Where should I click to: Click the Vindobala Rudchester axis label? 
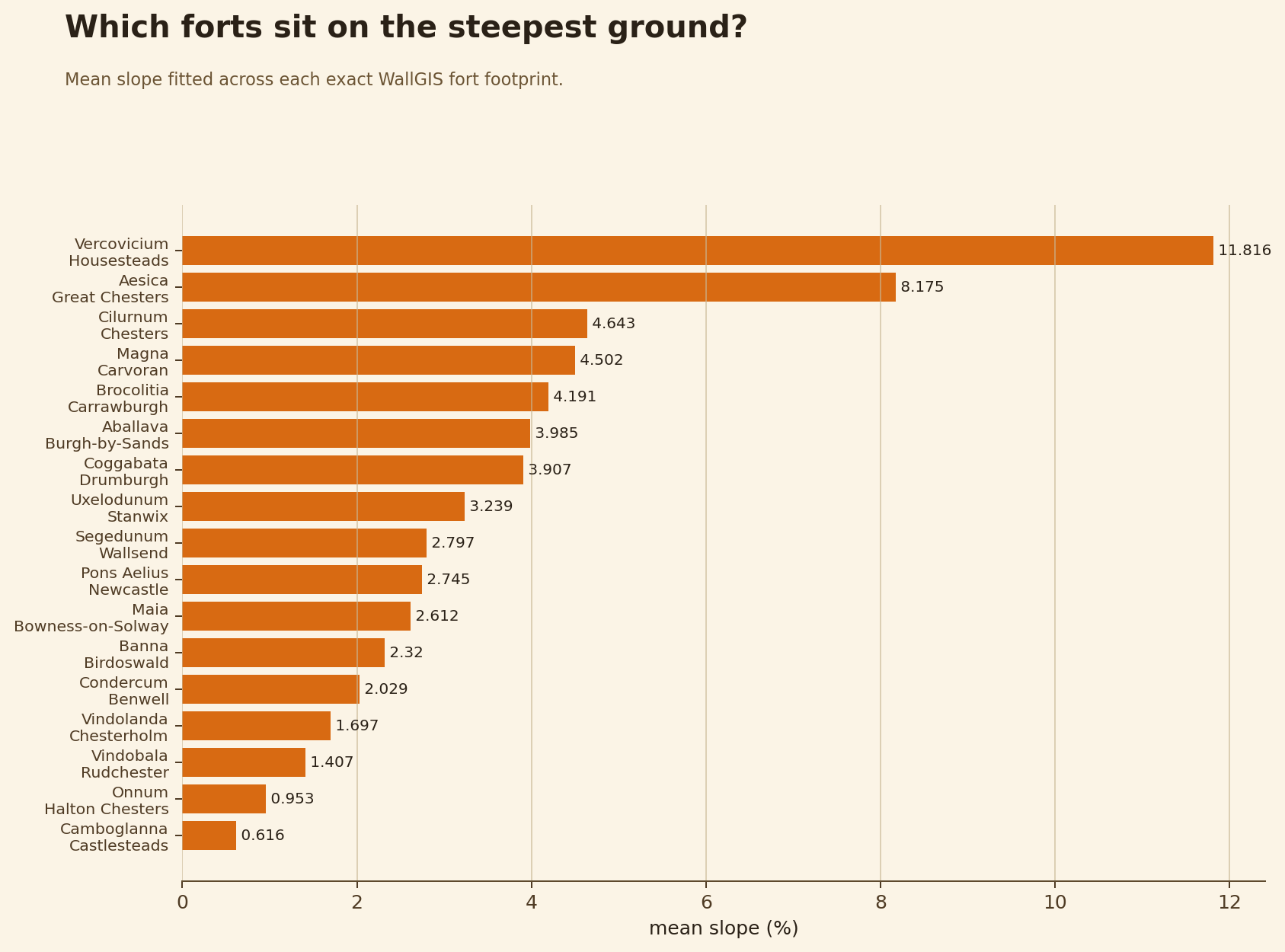pyautogui.click(x=125, y=764)
